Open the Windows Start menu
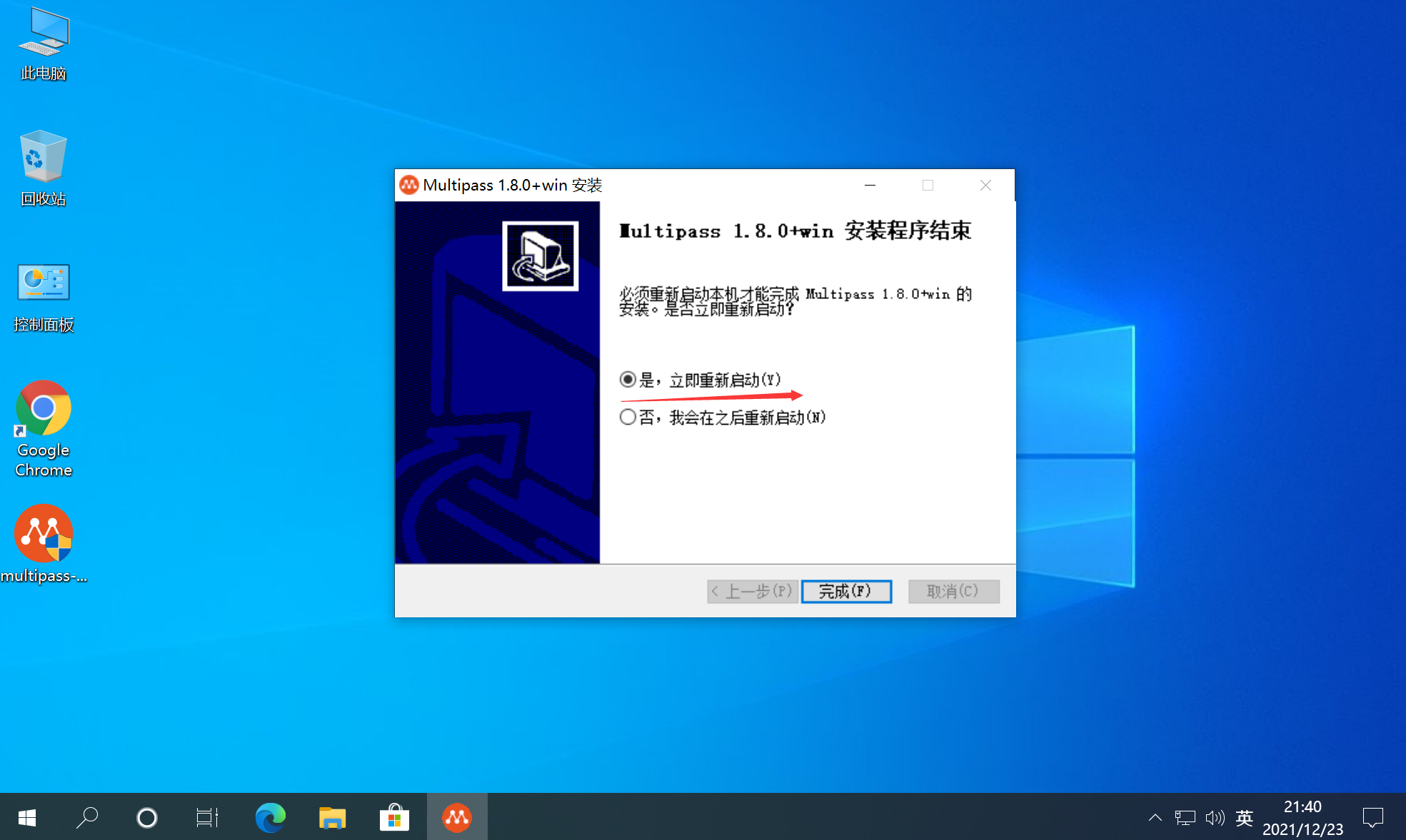Image resolution: width=1406 pixels, height=840 pixels. point(26,817)
